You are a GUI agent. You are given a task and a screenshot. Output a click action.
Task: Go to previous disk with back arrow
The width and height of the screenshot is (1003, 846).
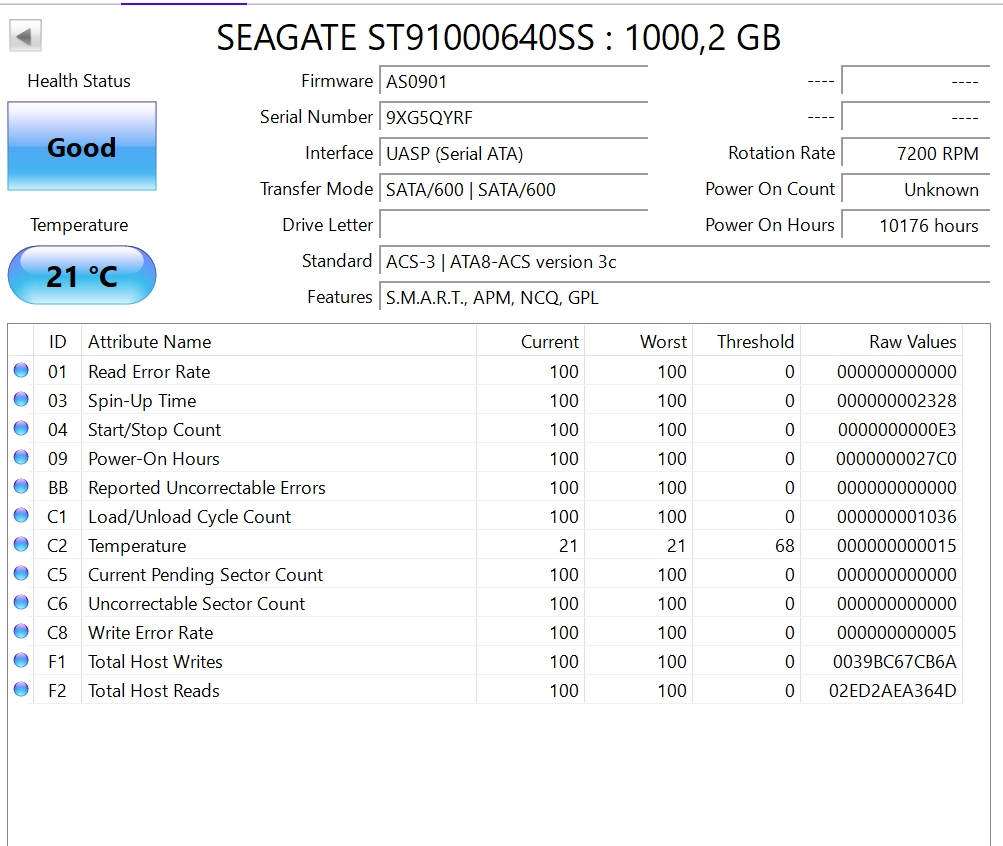[26, 36]
